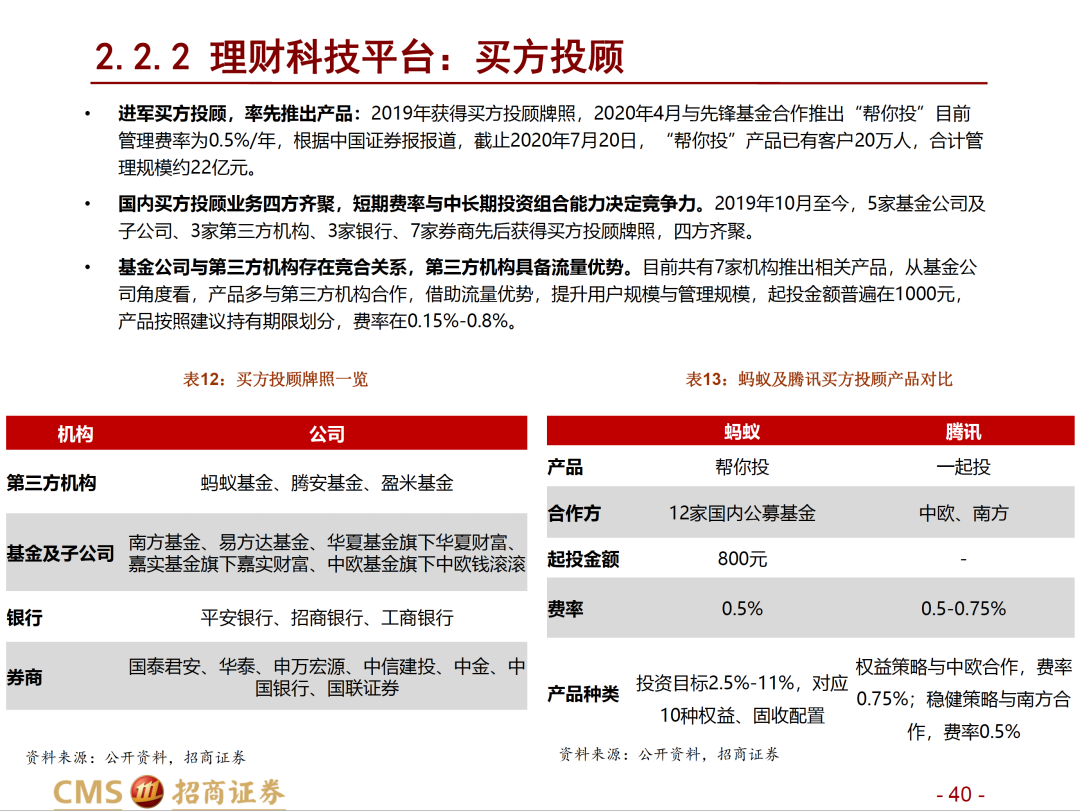Viewport: 1080px width, 811px height.
Task: Click the cell '投资目标2.5%-11%，对应10种权益、固收配置'
Action: point(742,699)
